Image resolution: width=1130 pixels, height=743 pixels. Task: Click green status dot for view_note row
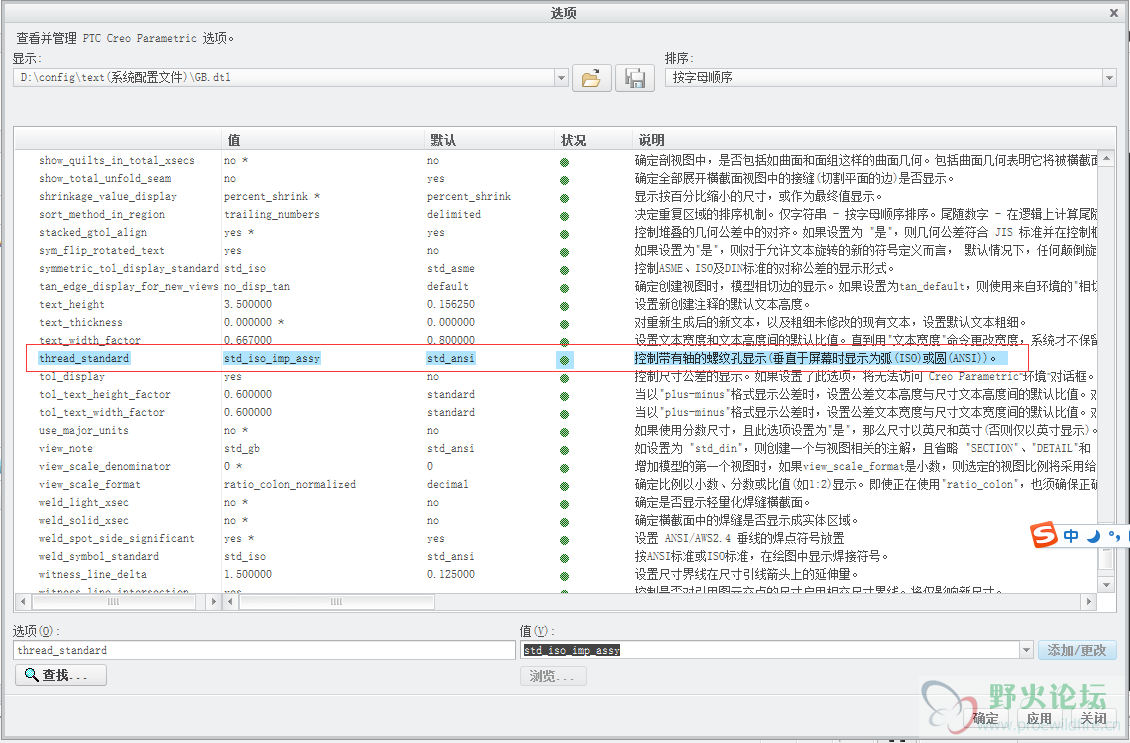(564, 450)
